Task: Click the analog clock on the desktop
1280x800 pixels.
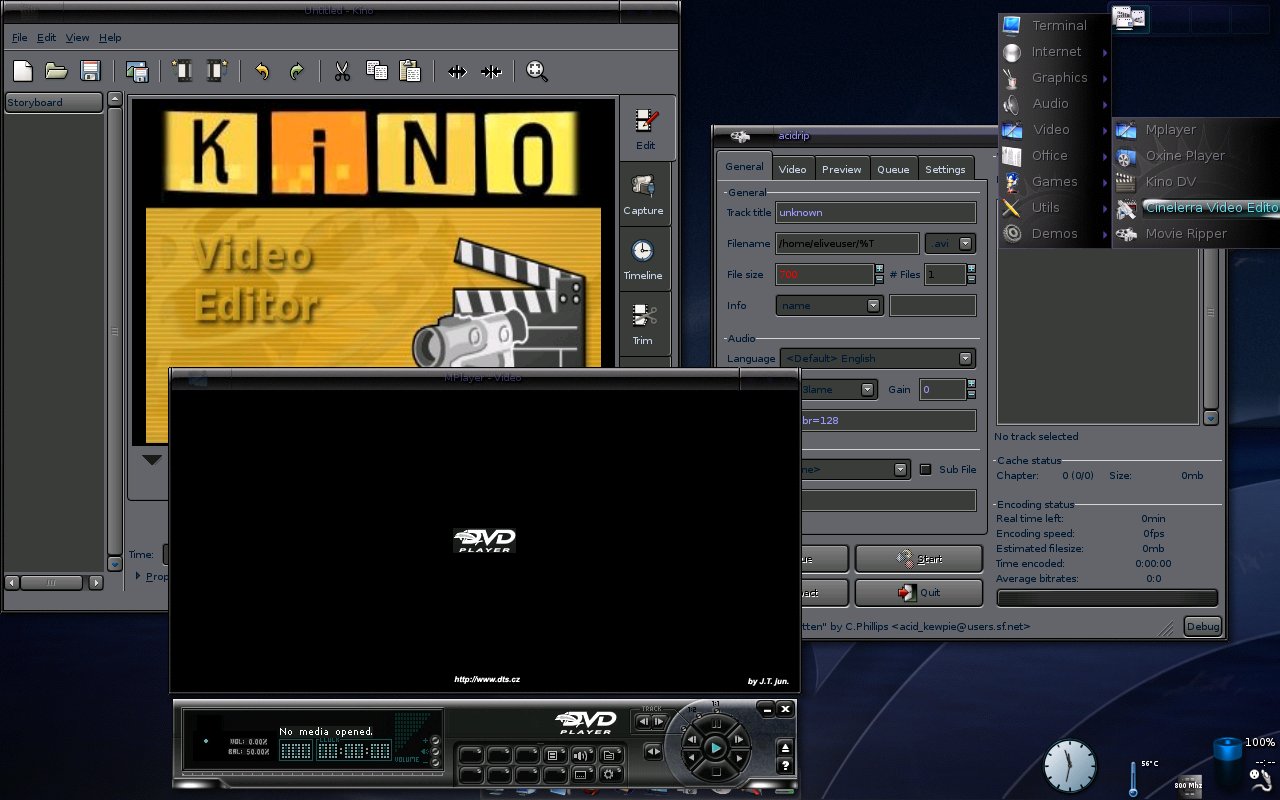Action: click(1069, 767)
